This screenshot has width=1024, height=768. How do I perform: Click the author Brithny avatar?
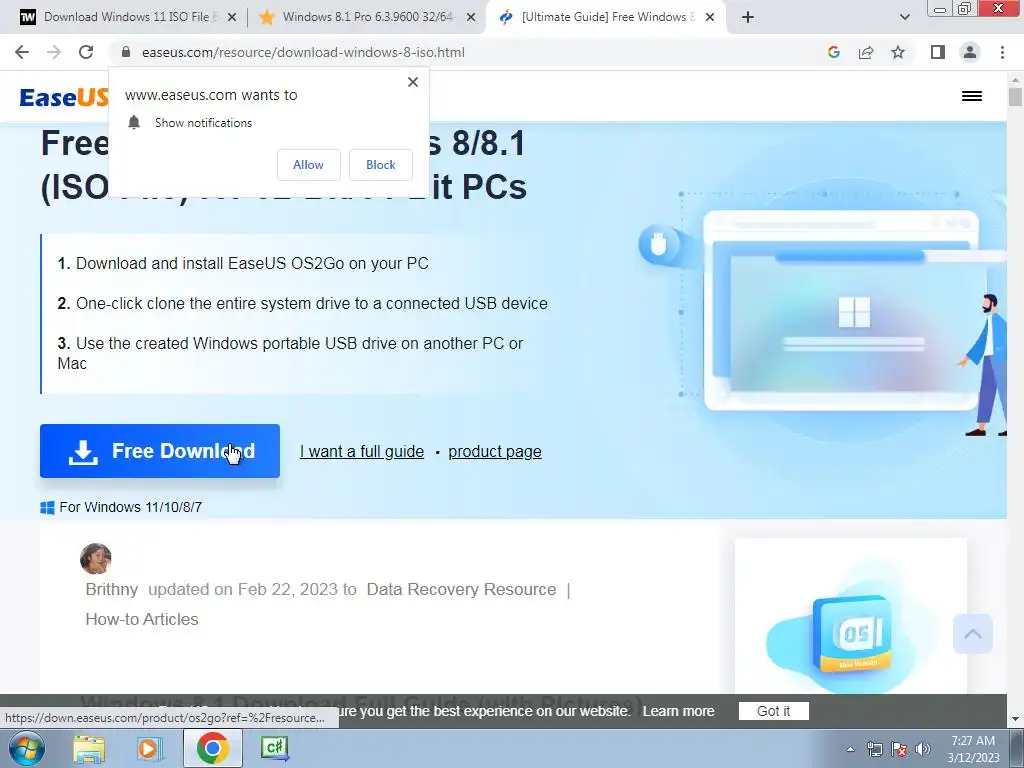[x=95, y=558]
